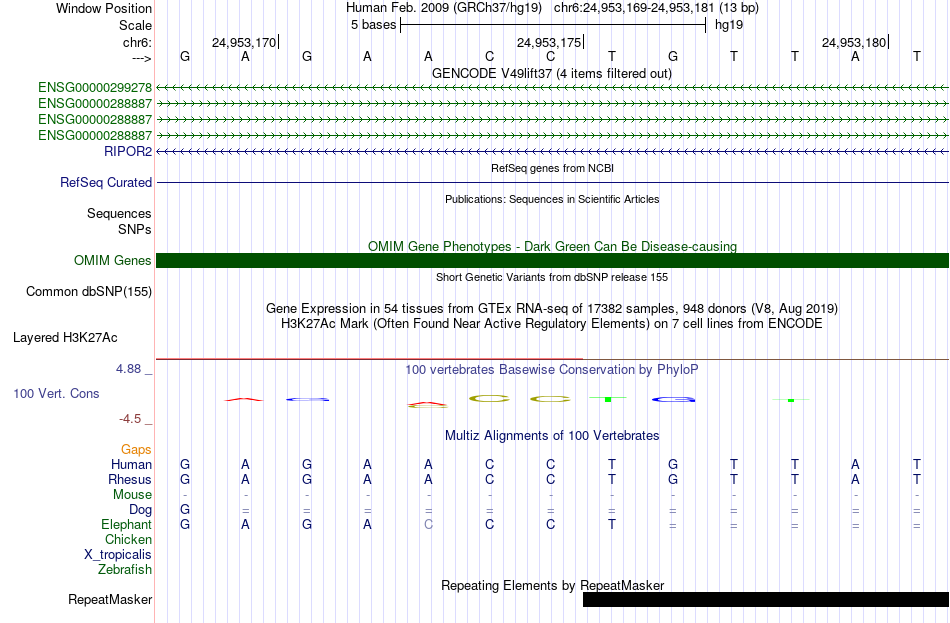
Task: Click the X_tropicalis species label
Action: [x=118, y=555]
